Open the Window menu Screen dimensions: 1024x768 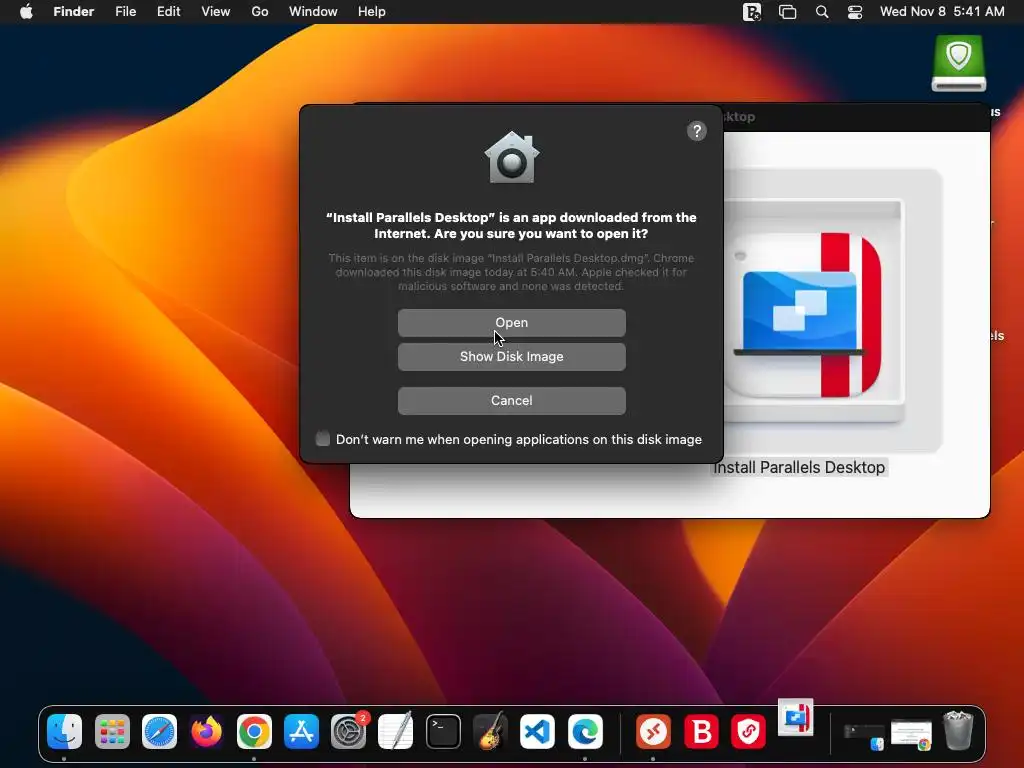tap(313, 12)
